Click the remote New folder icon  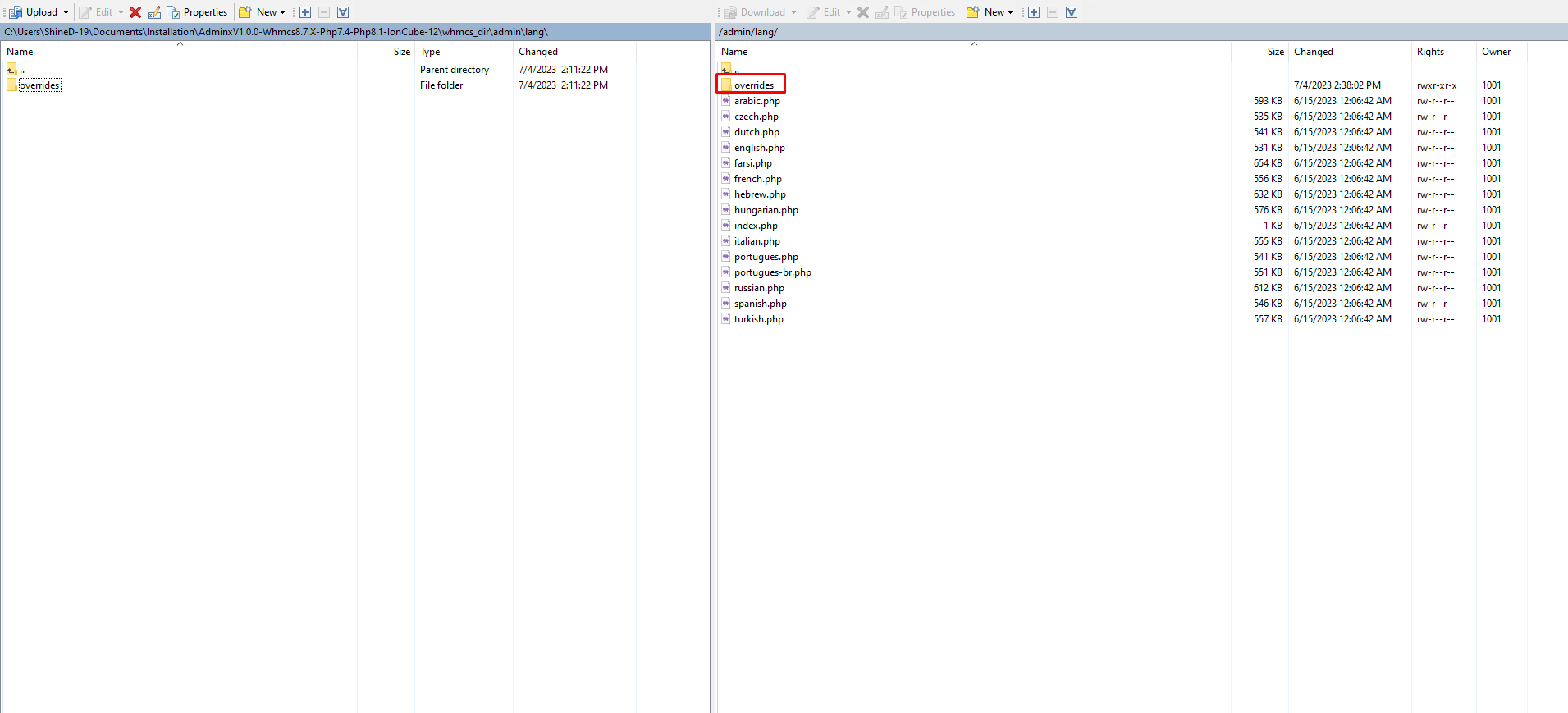tap(973, 12)
